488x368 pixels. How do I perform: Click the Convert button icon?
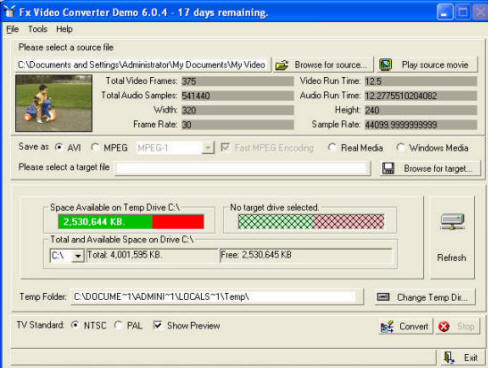tap(387, 326)
